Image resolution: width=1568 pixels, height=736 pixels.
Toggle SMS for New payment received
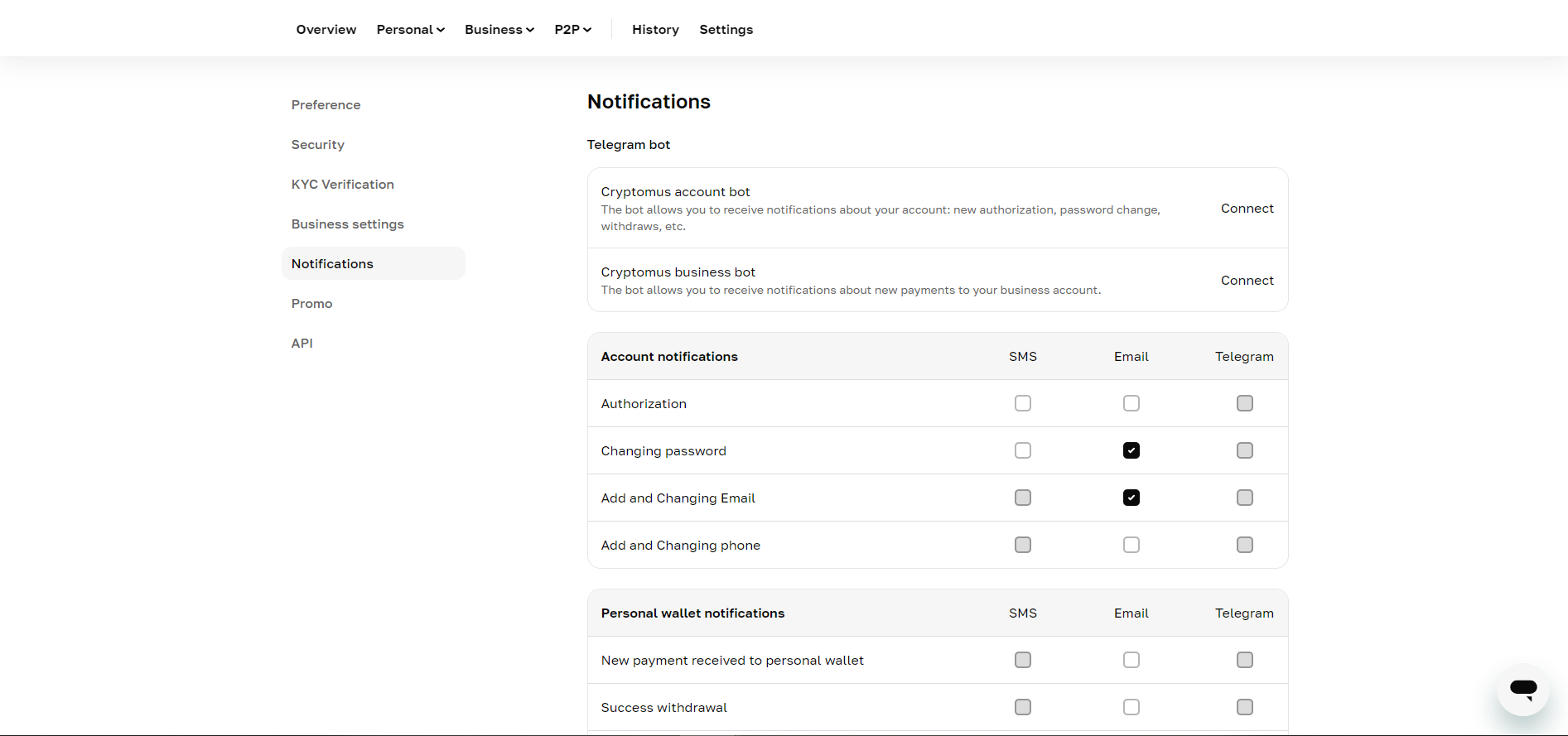pos(1023,660)
